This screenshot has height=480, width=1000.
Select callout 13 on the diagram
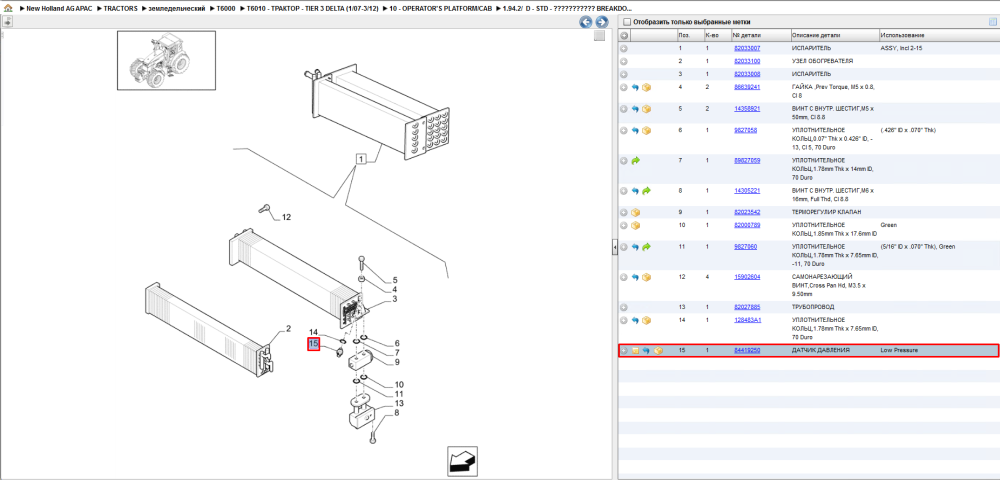point(399,404)
